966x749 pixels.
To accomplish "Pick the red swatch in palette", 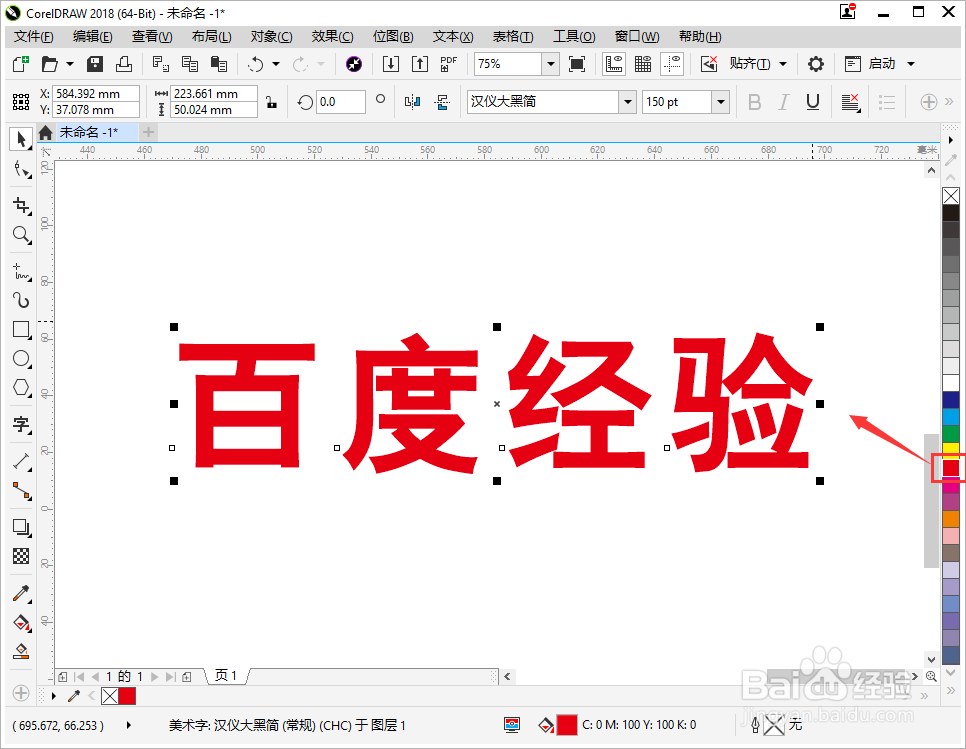I will click(951, 468).
